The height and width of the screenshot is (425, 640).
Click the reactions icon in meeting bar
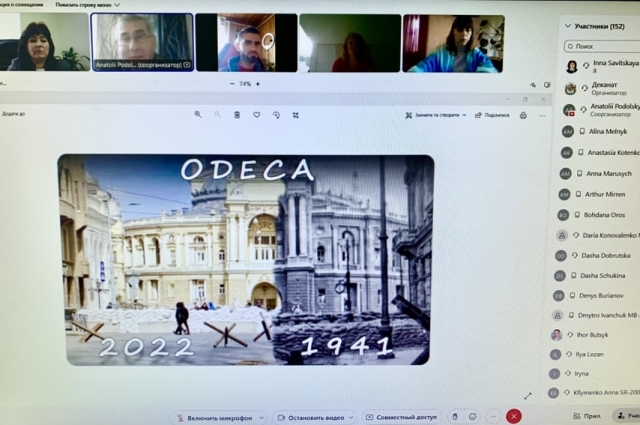click(473, 416)
